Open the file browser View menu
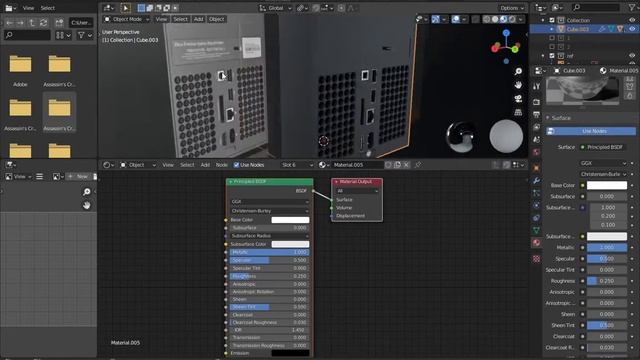The height and width of the screenshot is (360, 640). coord(28,8)
